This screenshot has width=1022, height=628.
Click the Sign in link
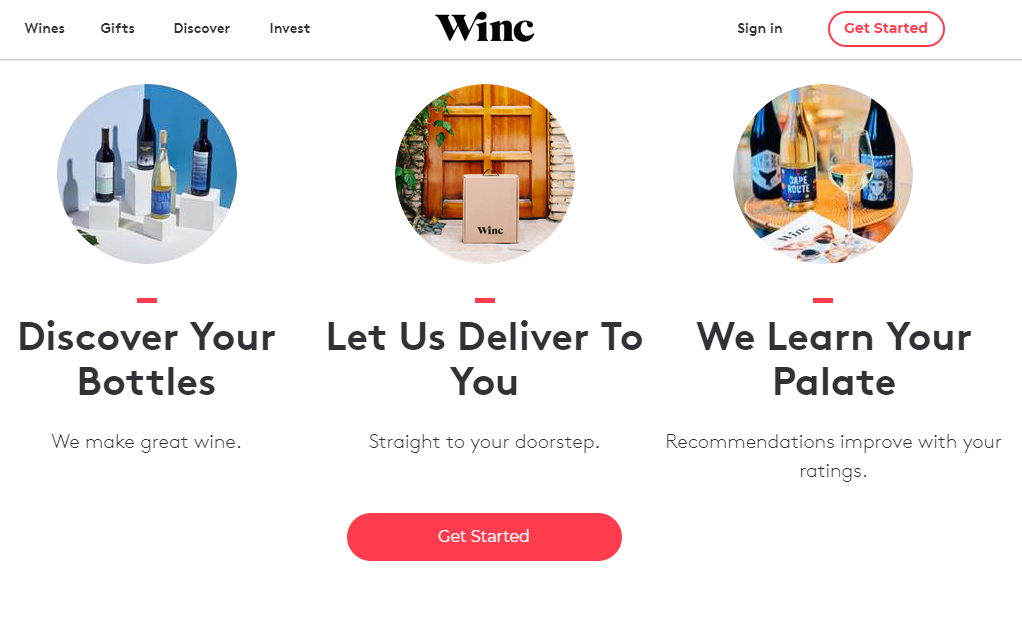pos(759,29)
